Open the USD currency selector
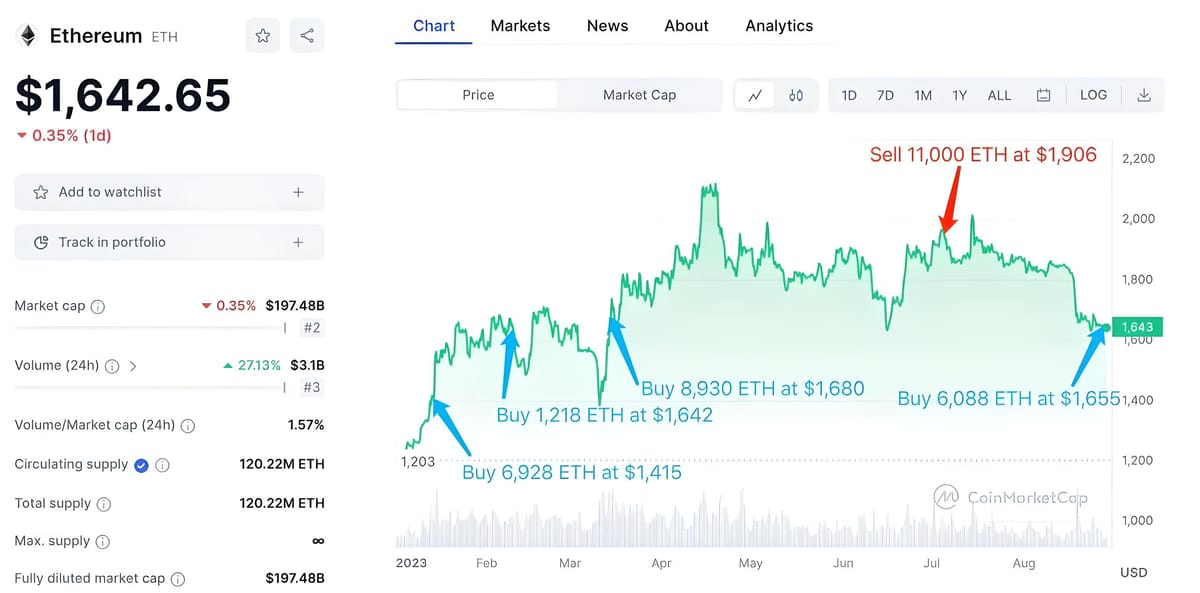Image resolution: width=1200 pixels, height=593 pixels. 1133,572
